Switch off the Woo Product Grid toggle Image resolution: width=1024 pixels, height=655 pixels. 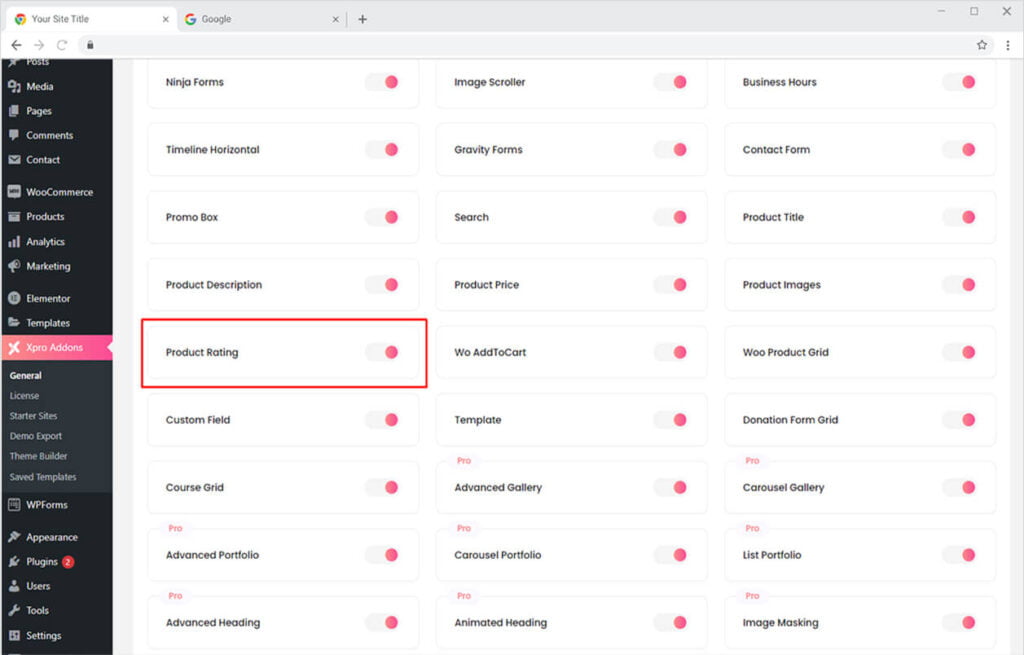point(959,352)
